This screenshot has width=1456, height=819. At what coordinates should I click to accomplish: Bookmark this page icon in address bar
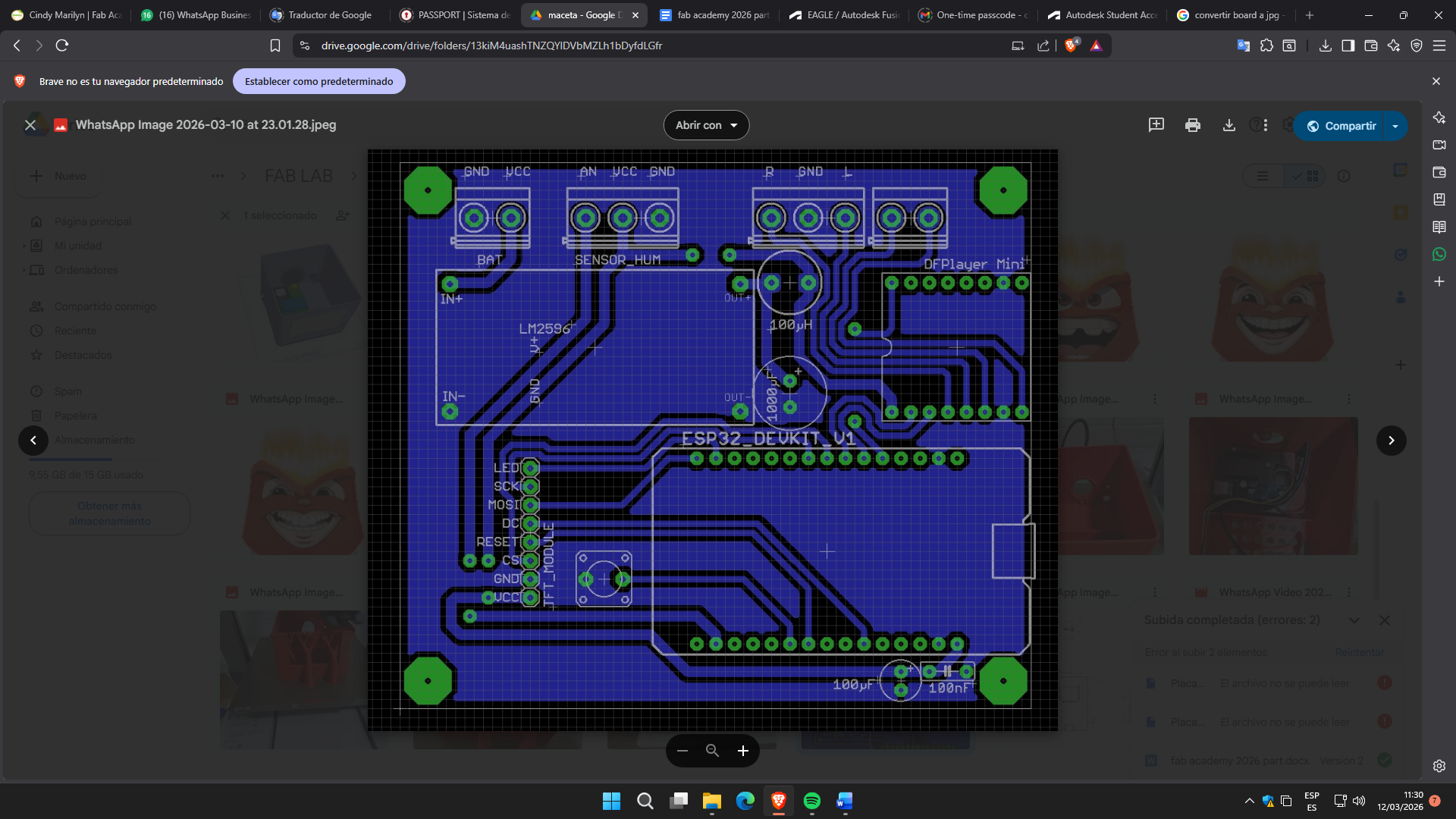coord(275,45)
